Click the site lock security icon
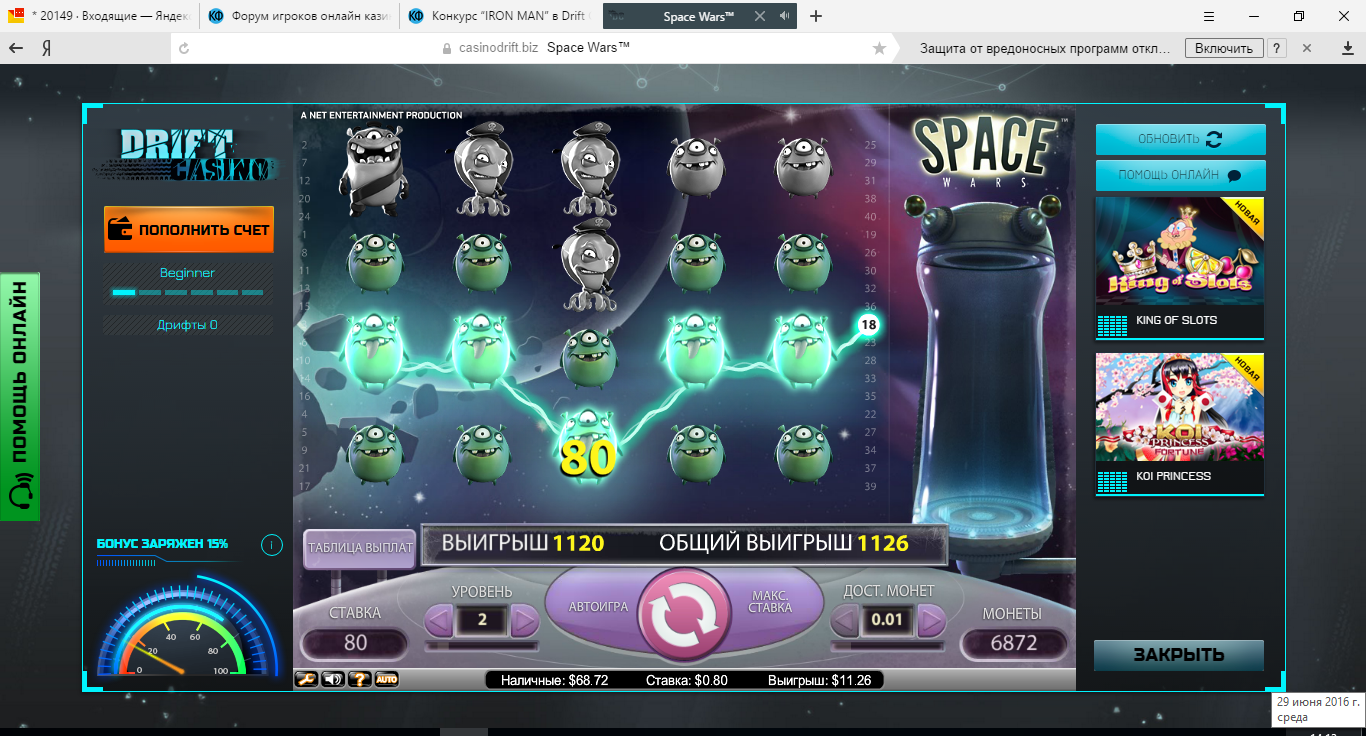The width and height of the screenshot is (1366, 736). (447, 48)
